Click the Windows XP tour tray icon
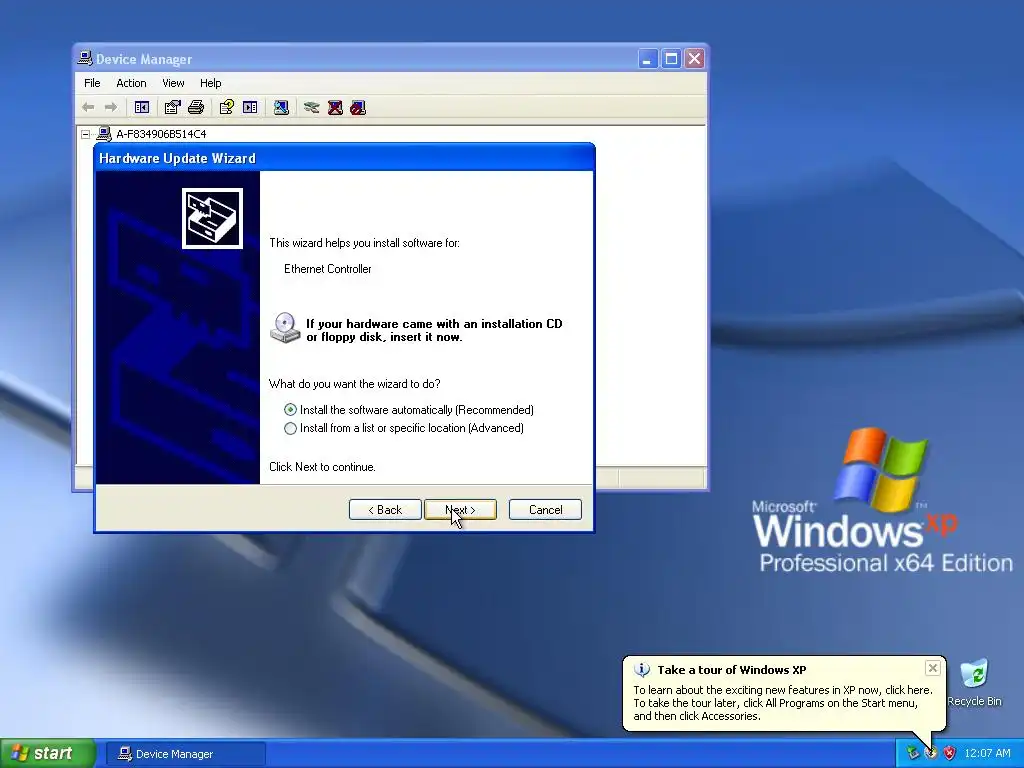Image resolution: width=1024 pixels, height=768 pixels. pyautogui.click(x=931, y=753)
